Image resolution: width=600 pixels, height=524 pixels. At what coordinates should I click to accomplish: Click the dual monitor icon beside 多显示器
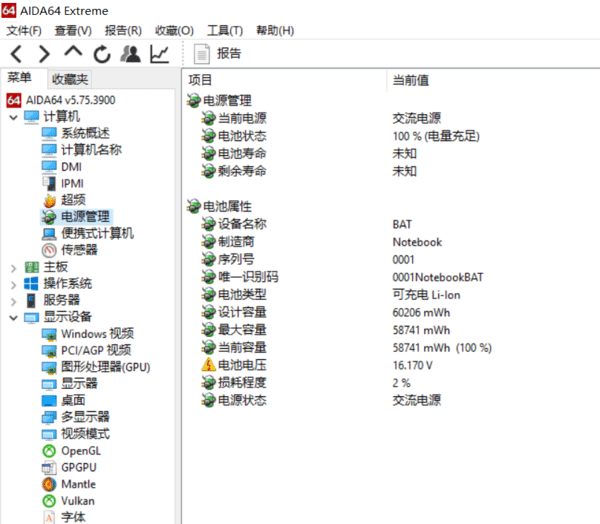tap(49, 417)
